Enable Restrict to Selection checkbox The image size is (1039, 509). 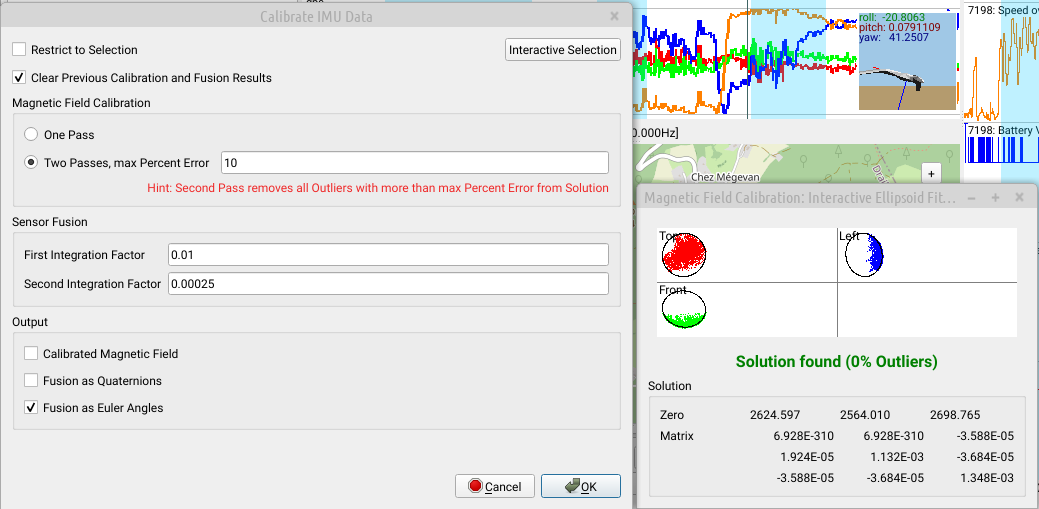coord(19,50)
